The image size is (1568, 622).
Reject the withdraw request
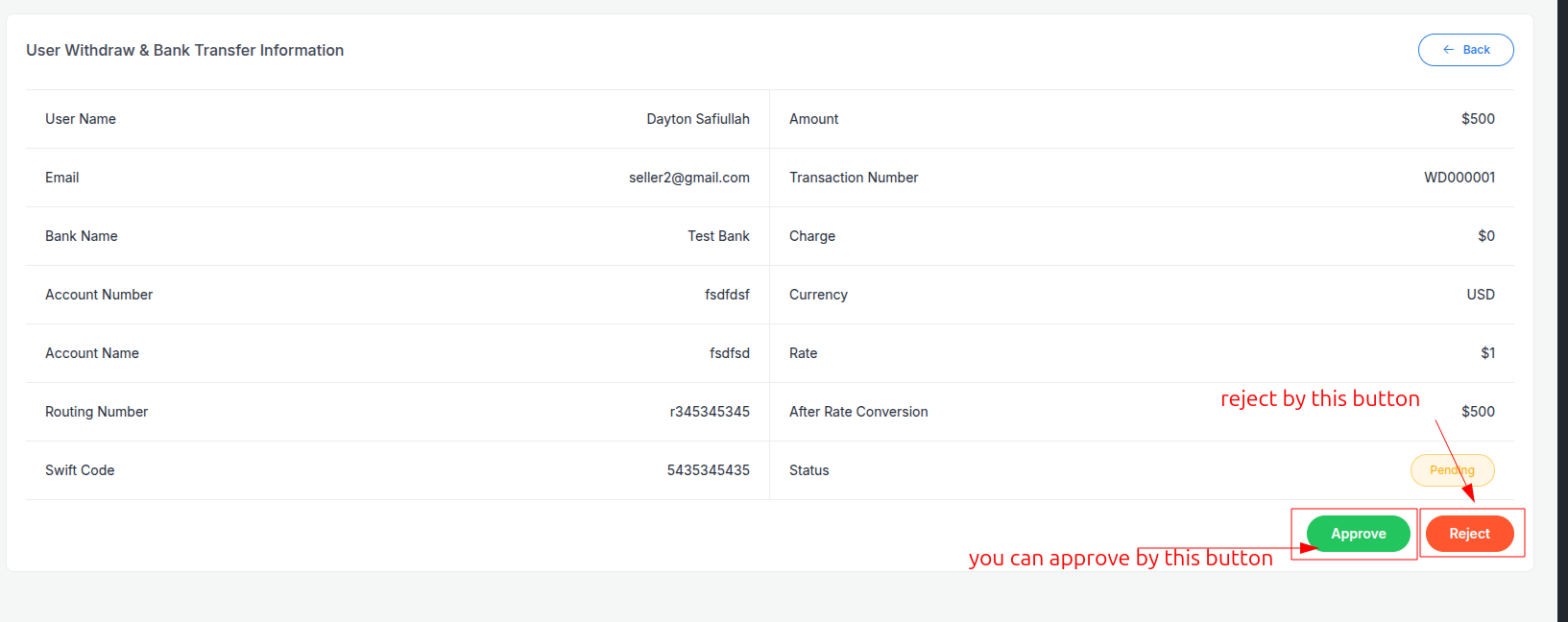1469,534
